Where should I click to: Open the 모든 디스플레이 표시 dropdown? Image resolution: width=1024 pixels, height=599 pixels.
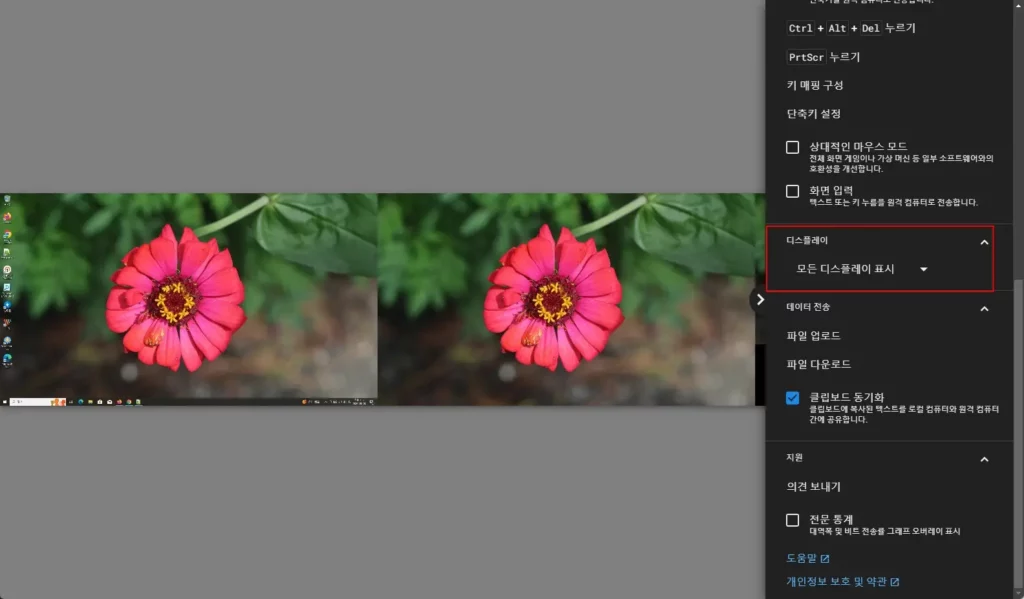click(x=861, y=269)
